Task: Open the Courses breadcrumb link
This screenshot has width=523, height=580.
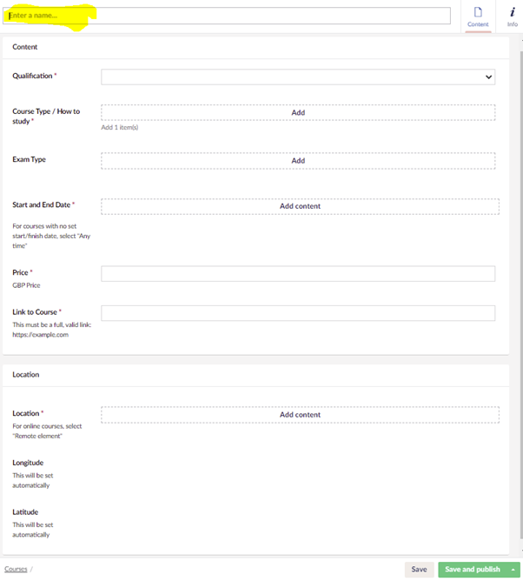Action: pyautogui.click(x=16, y=569)
